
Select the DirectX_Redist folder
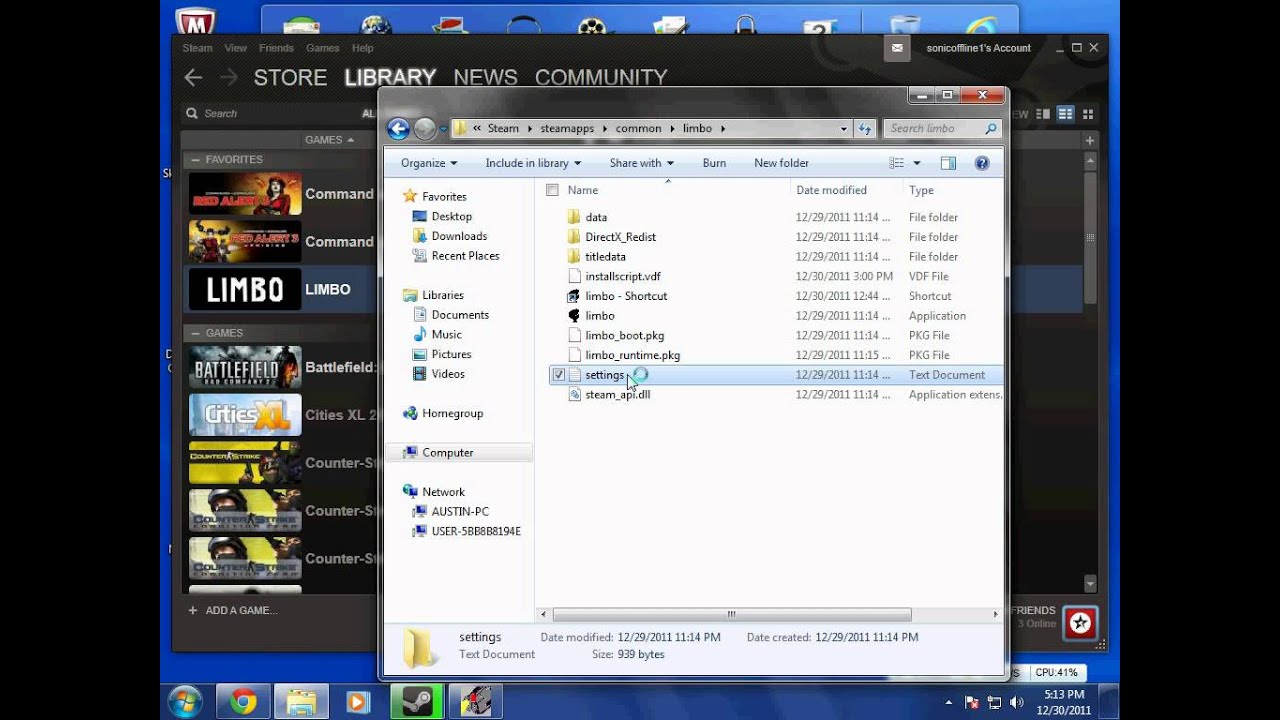click(620, 237)
